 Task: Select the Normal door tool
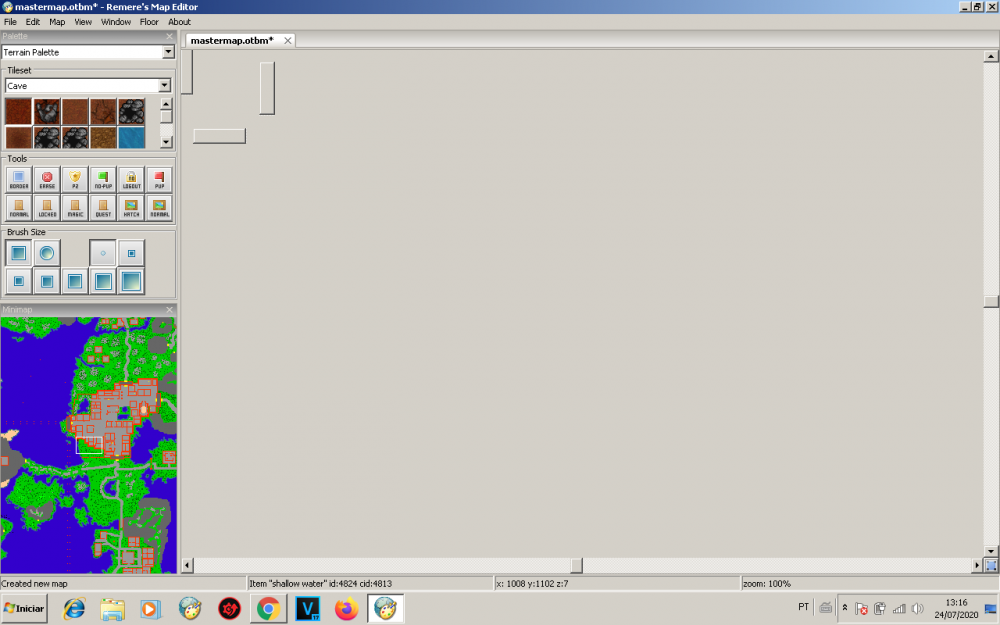(x=18, y=207)
